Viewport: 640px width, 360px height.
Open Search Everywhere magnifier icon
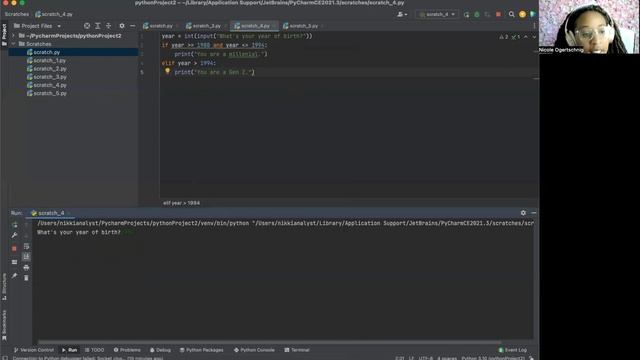(x=511, y=14)
